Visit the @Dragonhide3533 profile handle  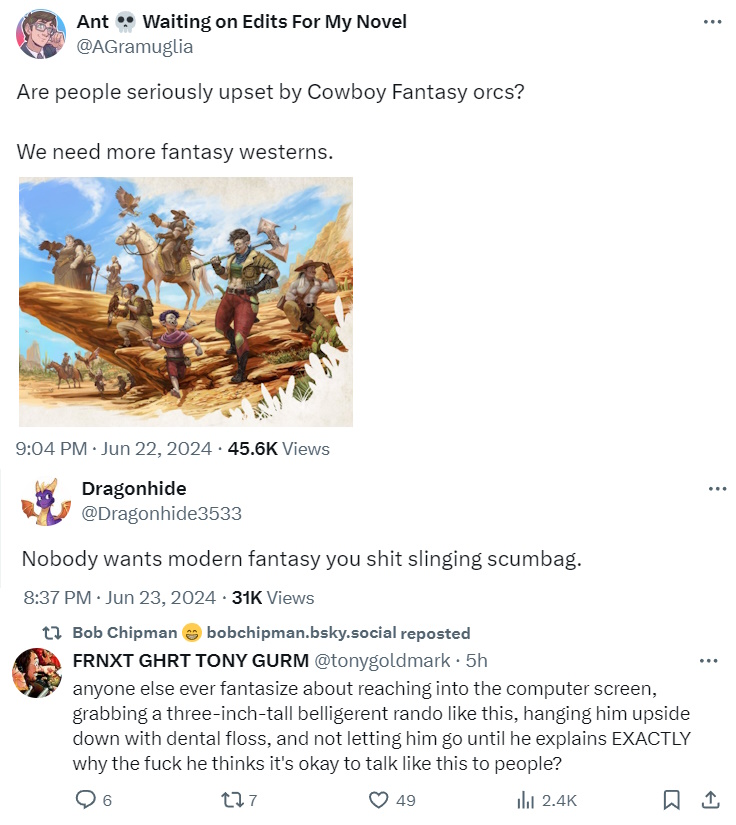161,514
